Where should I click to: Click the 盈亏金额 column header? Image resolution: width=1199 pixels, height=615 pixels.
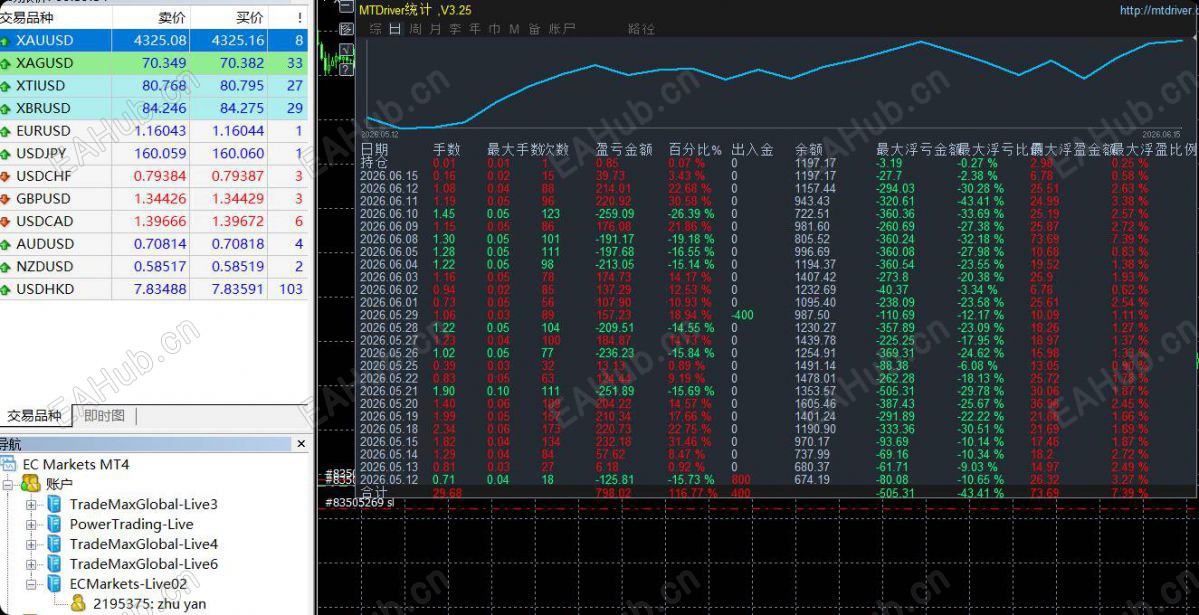(624, 150)
